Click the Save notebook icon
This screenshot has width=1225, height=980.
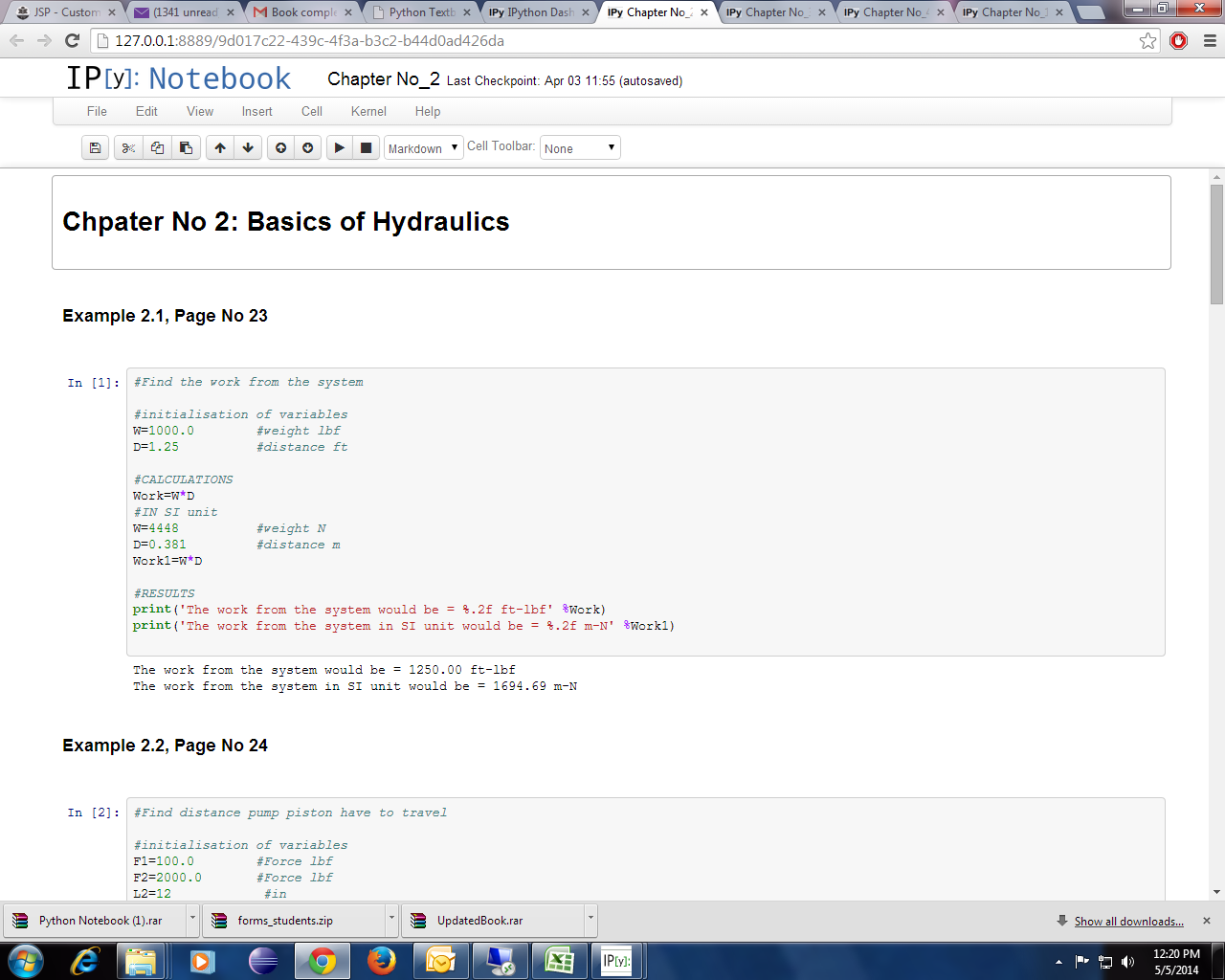coord(95,147)
